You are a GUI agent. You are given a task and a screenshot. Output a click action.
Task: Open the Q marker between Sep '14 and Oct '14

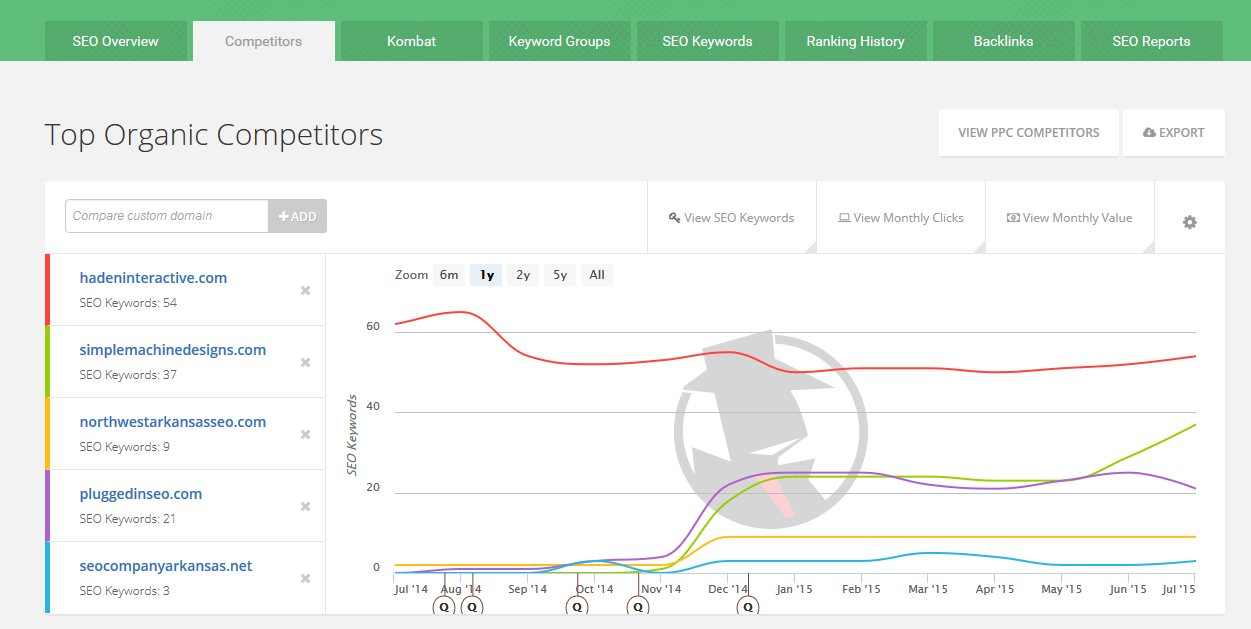[x=578, y=606]
